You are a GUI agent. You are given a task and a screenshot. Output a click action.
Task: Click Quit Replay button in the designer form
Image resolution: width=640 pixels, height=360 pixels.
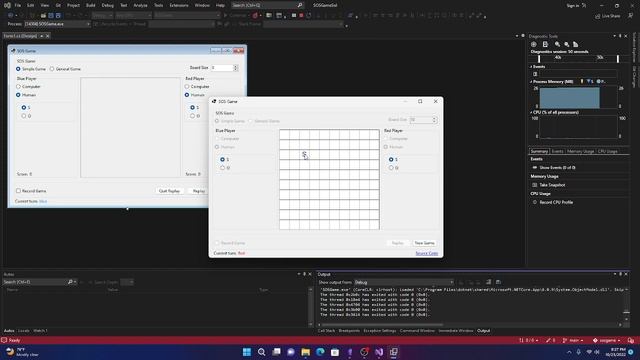click(169, 191)
